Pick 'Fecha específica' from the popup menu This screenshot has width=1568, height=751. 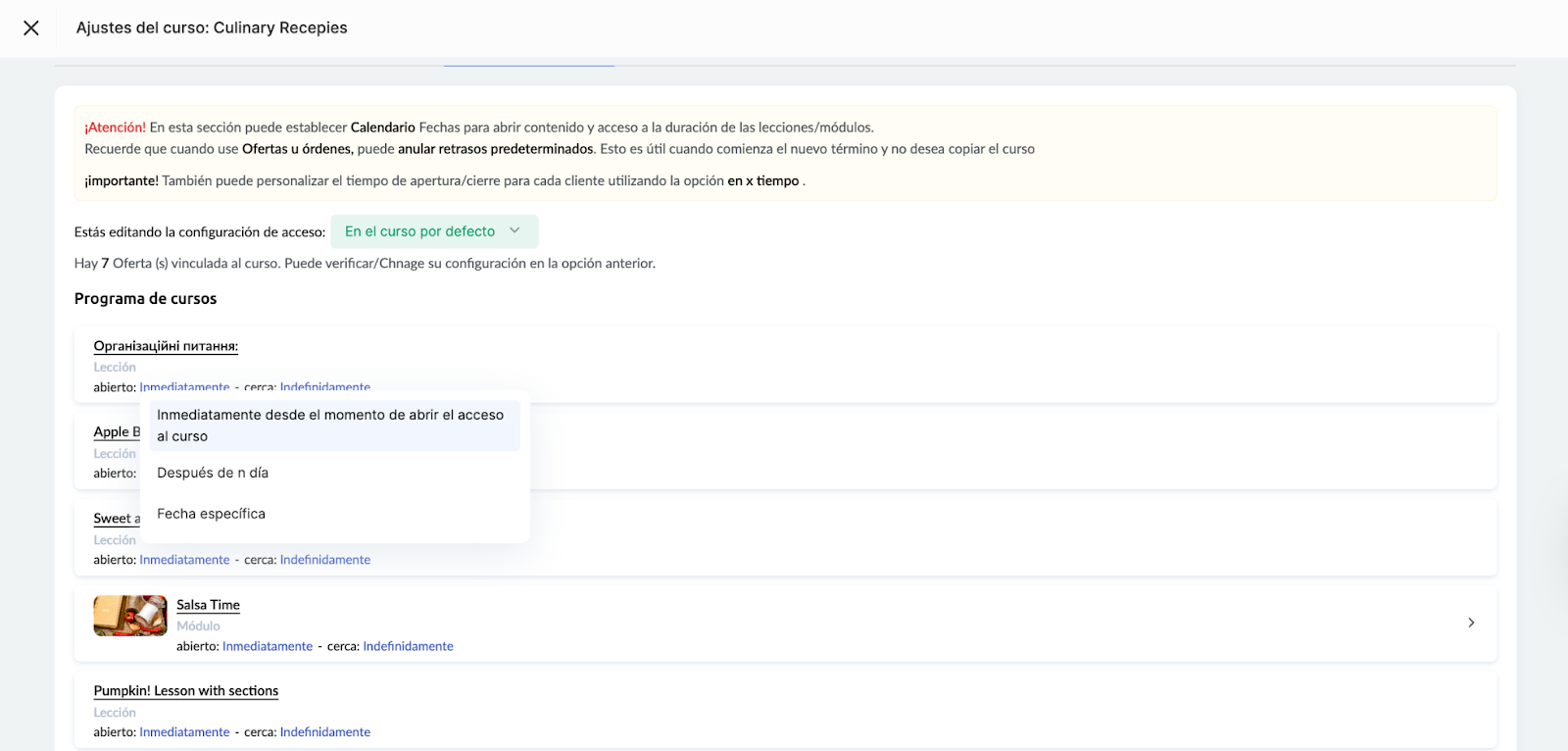pos(211,514)
